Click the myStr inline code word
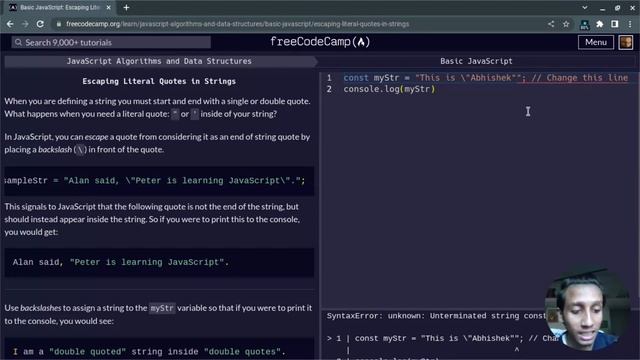The image size is (640, 360). point(162,308)
